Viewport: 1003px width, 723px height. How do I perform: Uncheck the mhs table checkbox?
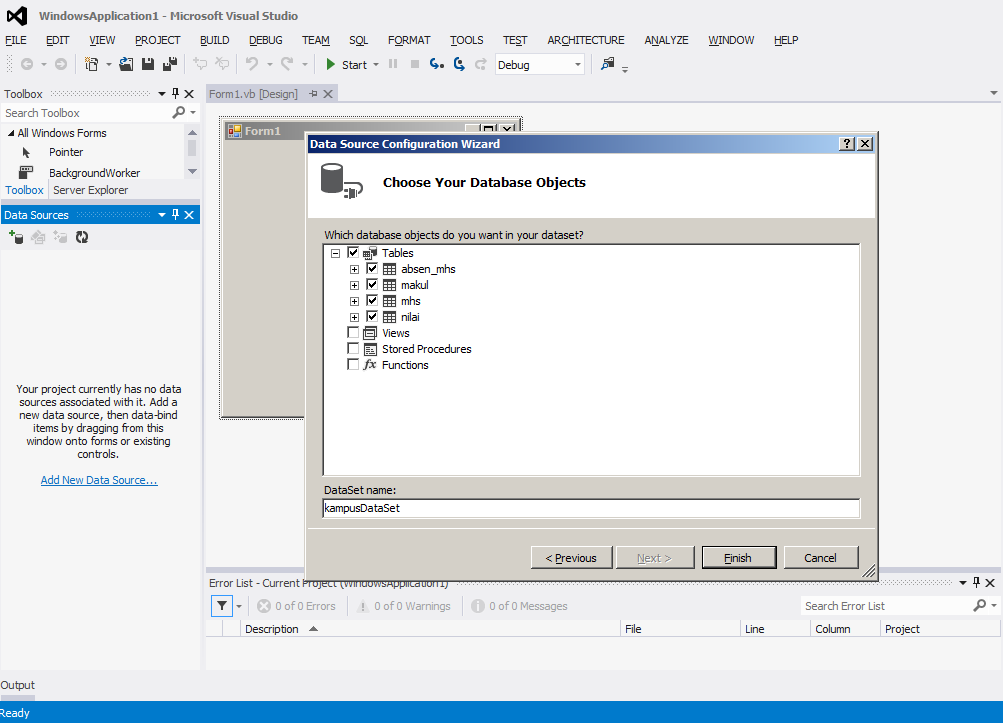(372, 301)
